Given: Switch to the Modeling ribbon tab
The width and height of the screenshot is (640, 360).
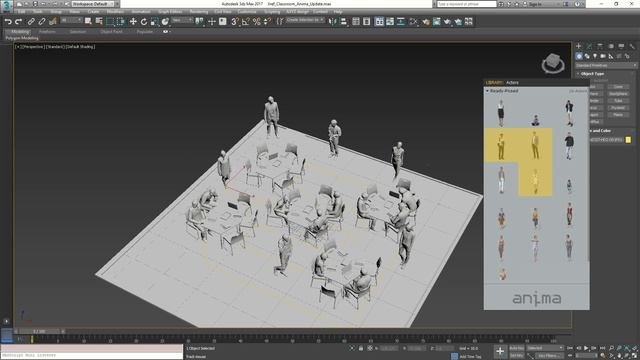Looking at the screenshot, I should (20, 31).
